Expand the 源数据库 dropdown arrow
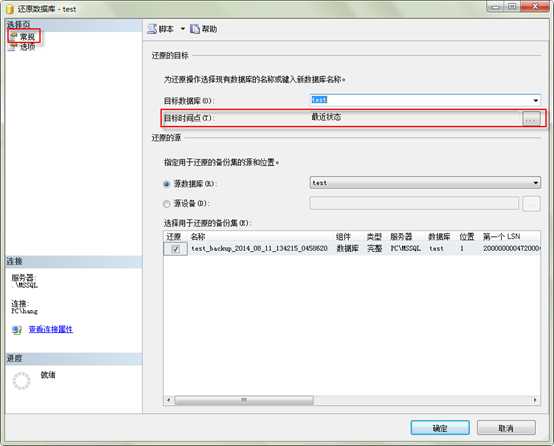The width and height of the screenshot is (554, 446). 536,183
